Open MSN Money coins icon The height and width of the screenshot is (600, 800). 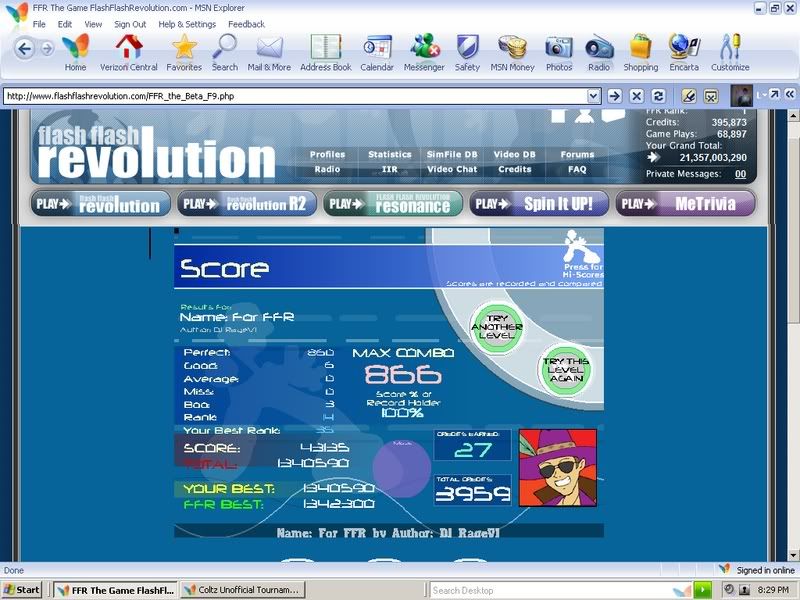click(x=514, y=49)
